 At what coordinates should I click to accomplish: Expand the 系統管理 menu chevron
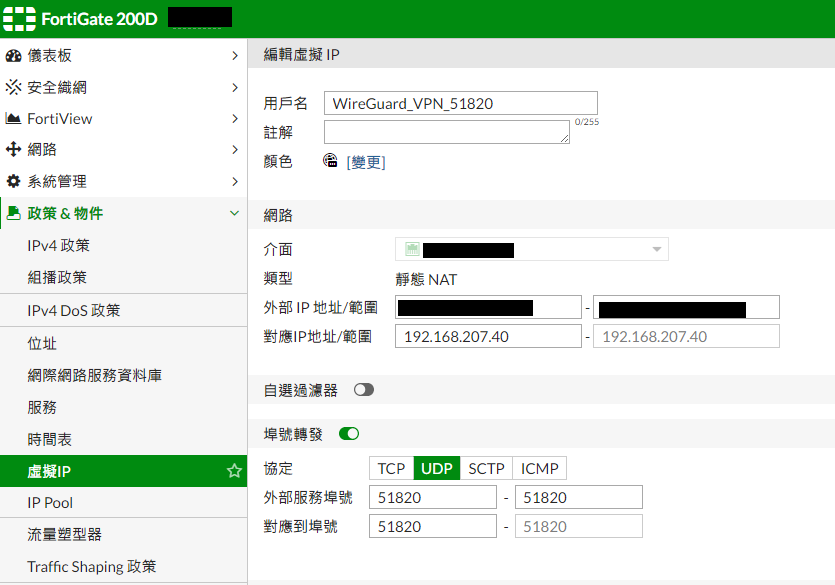235,182
